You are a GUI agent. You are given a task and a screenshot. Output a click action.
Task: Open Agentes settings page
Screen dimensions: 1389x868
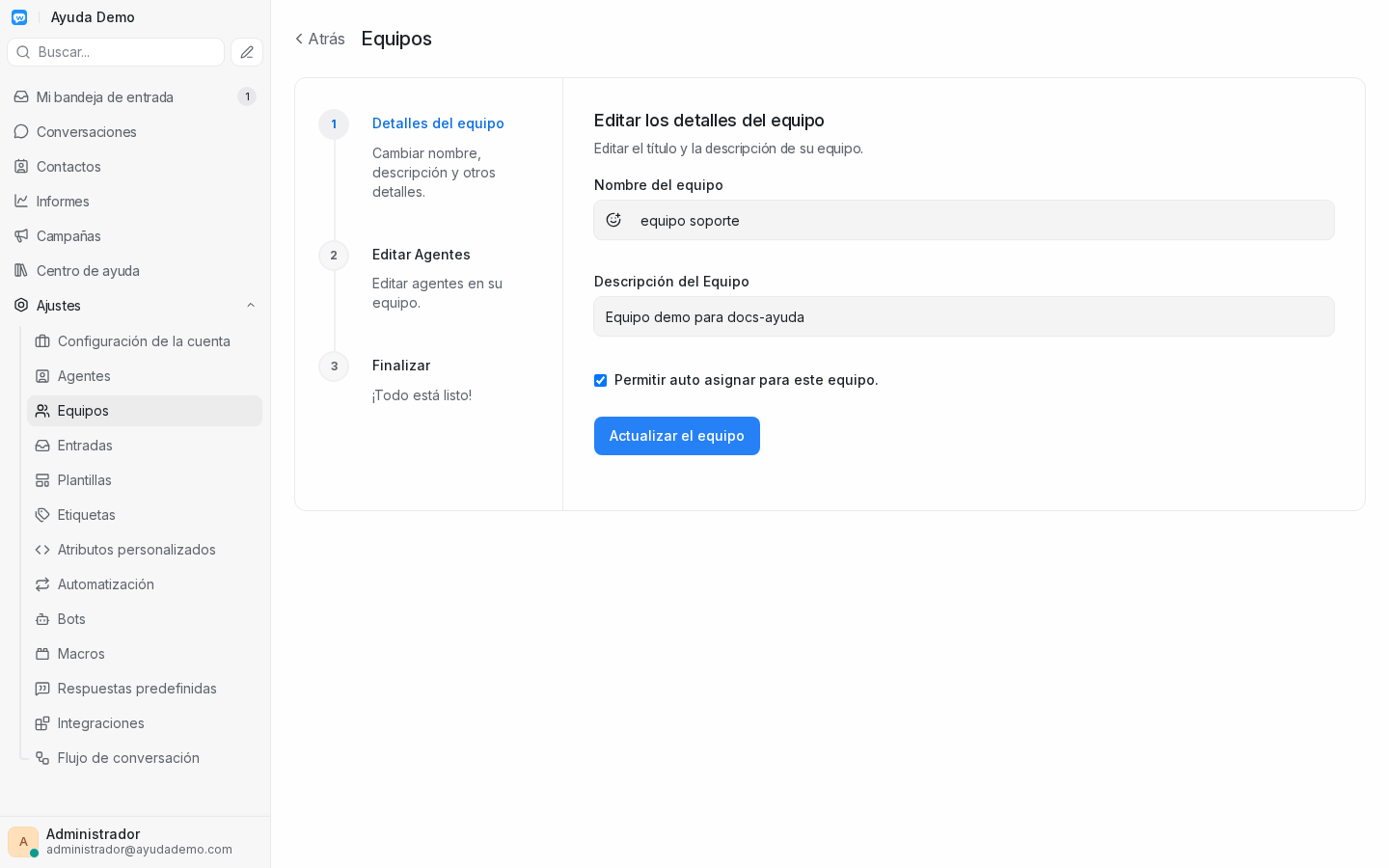tap(145, 376)
